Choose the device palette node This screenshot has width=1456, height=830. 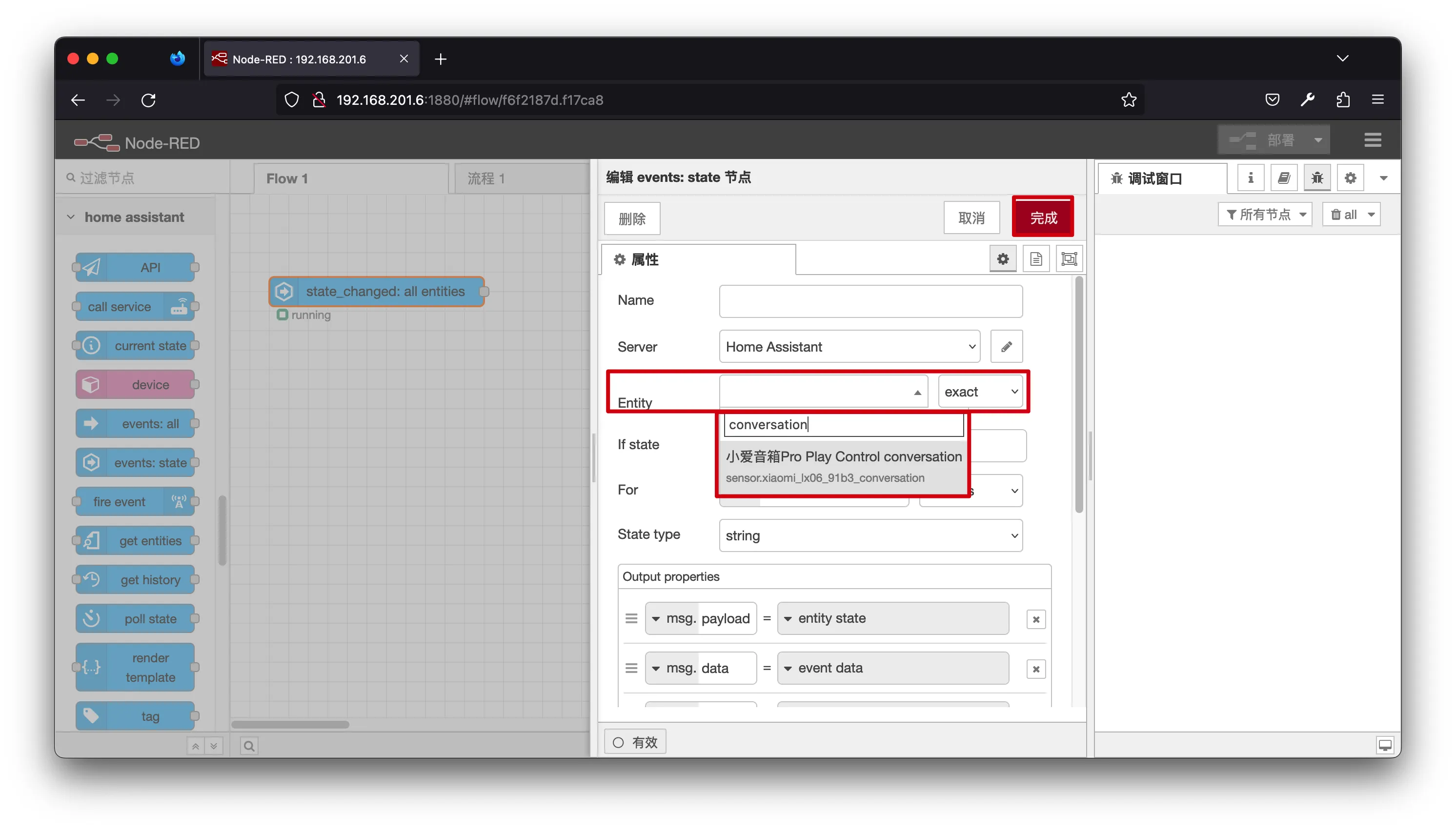click(135, 385)
